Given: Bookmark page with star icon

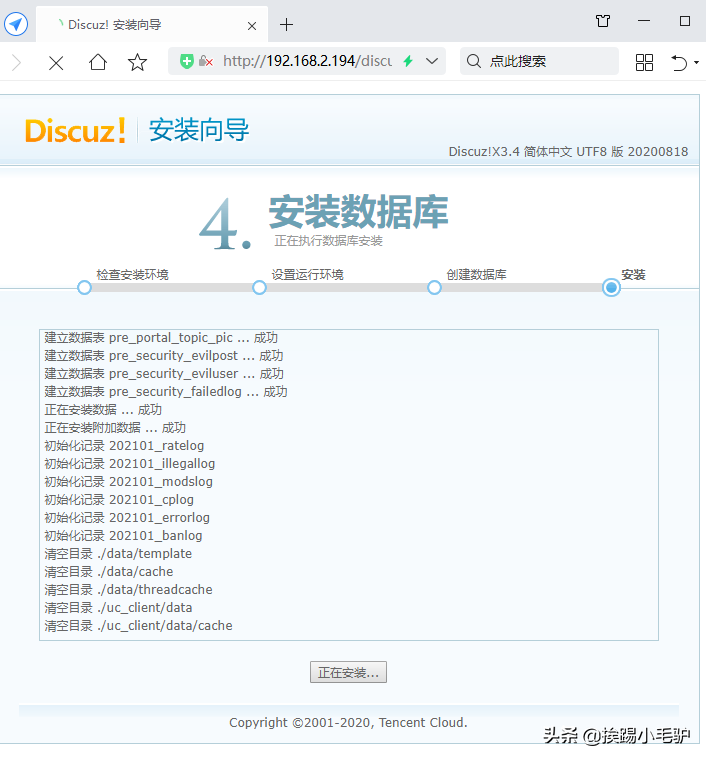Looking at the screenshot, I should [x=138, y=62].
